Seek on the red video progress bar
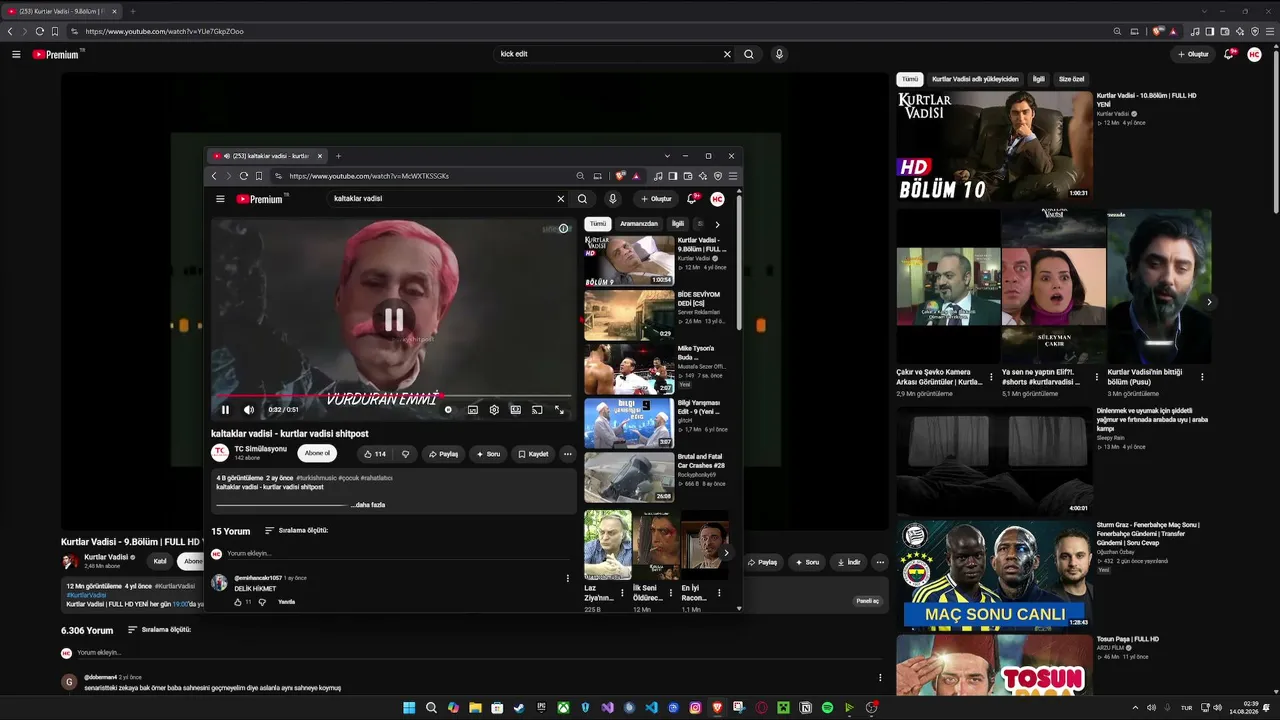The width and height of the screenshot is (1280, 720). point(392,396)
